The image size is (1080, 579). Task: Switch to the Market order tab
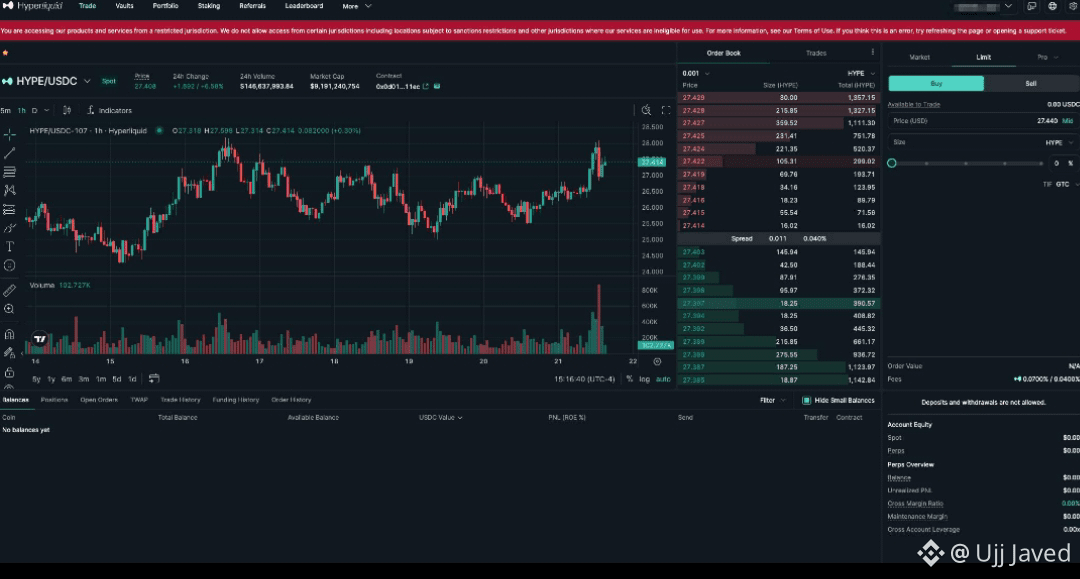(x=920, y=57)
